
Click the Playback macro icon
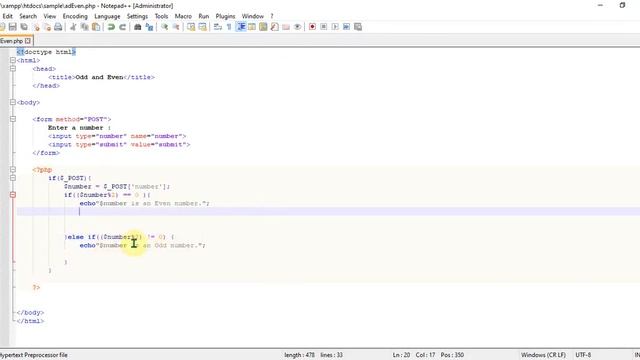[x=335, y=27]
